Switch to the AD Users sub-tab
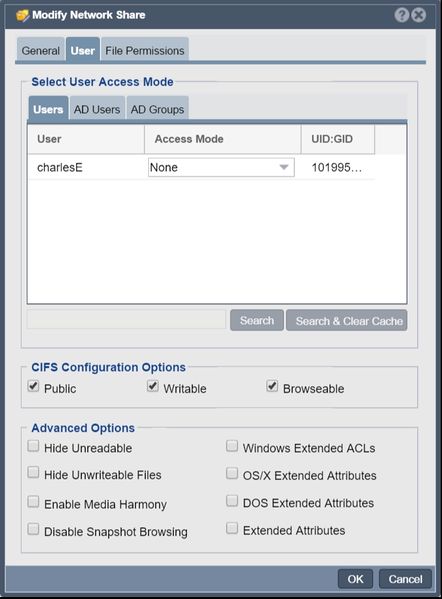This screenshot has height=599, width=442. coord(97,109)
